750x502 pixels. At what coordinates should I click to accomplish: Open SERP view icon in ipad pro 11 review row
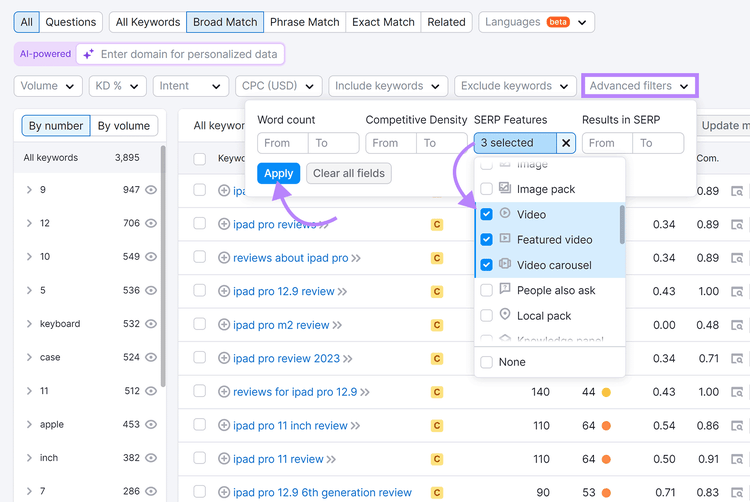point(737,459)
